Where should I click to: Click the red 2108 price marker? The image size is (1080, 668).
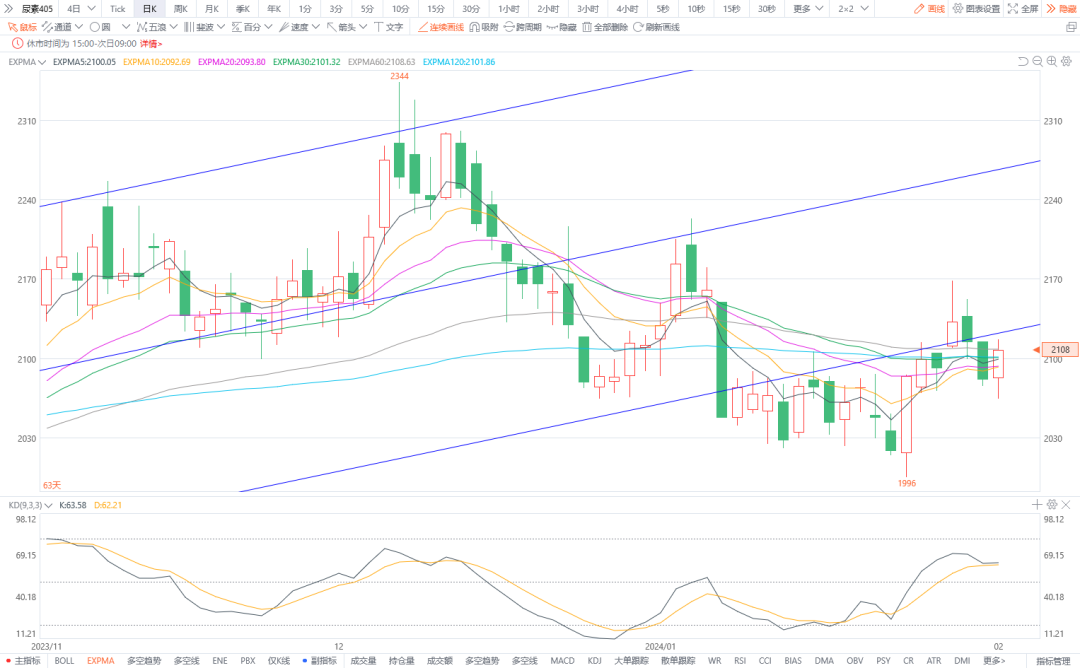point(1059,350)
